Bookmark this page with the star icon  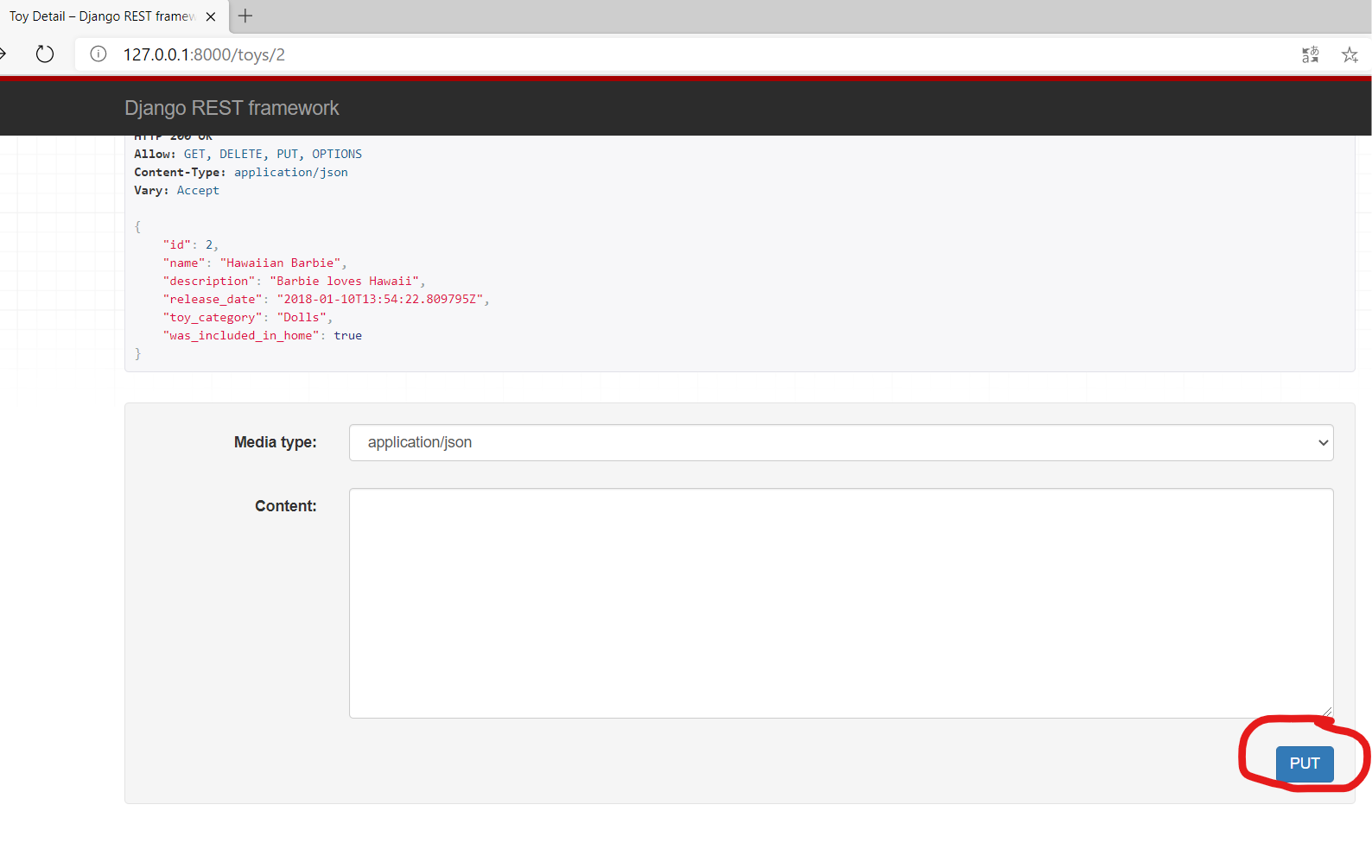[1350, 54]
